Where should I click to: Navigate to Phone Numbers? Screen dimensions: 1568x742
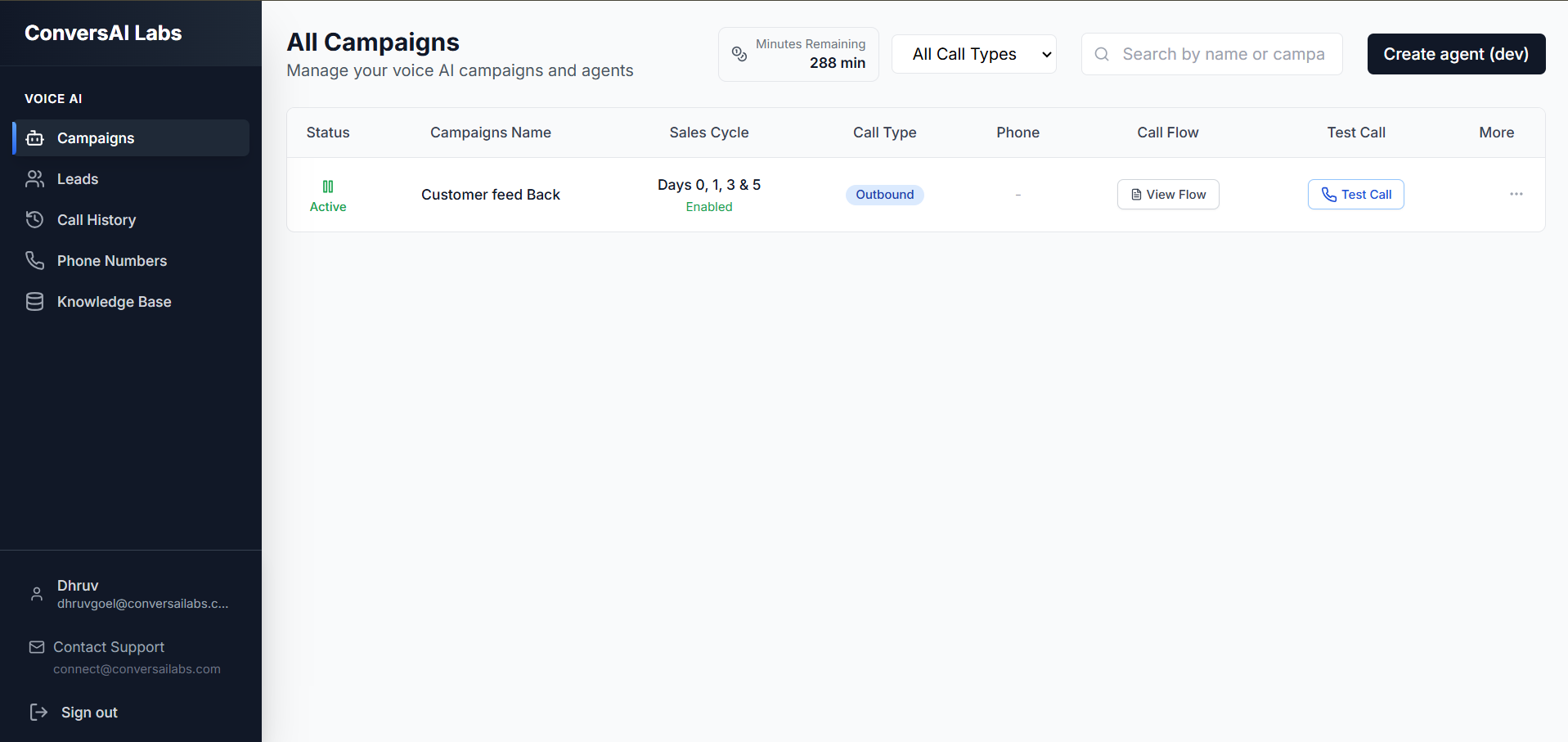pos(131,261)
